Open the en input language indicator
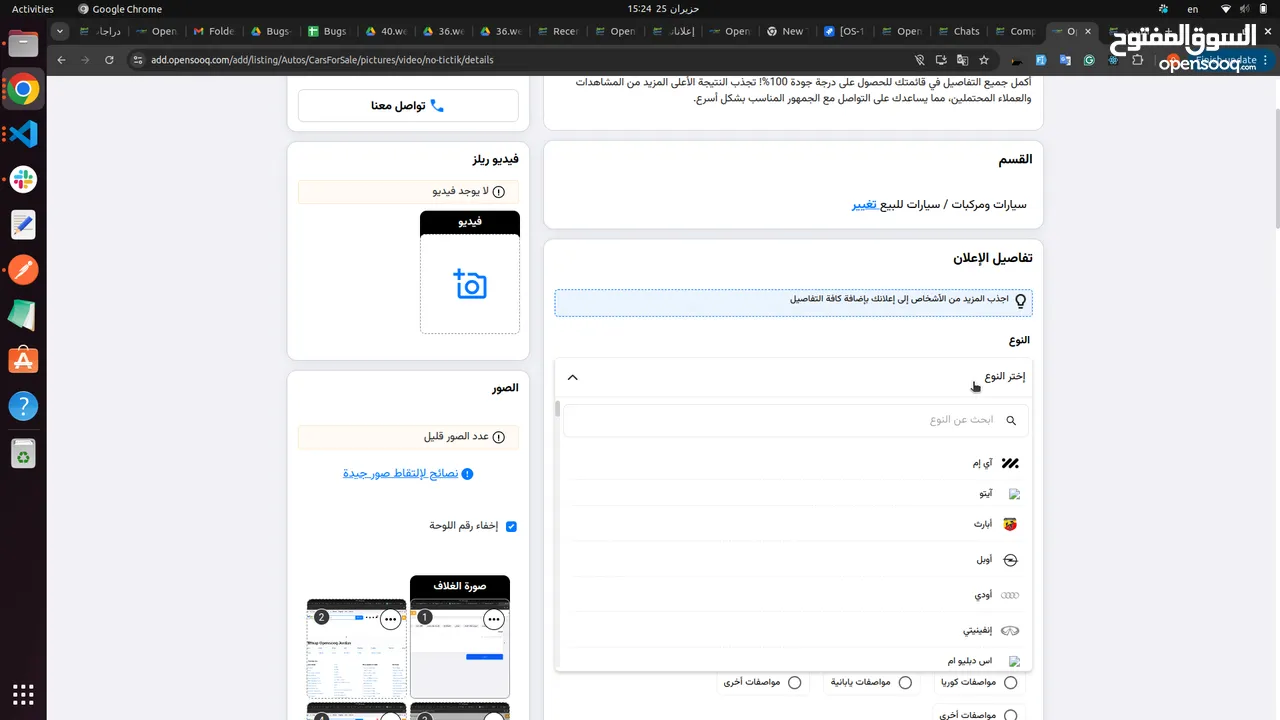Image resolution: width=1280 pixels, height=720 pixels. click(x=1192, y=9)
